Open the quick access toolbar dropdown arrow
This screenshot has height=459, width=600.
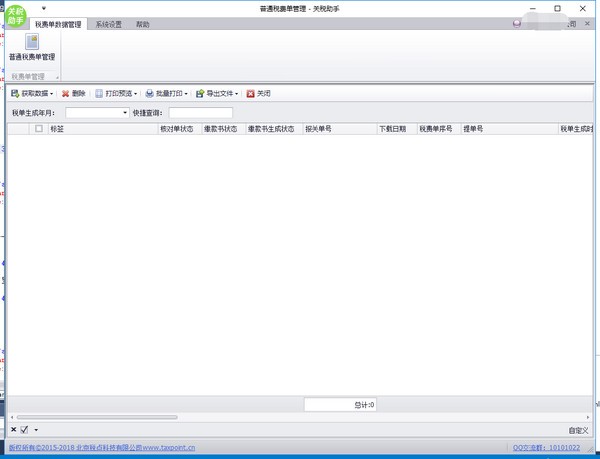click(x=44, y=8)
